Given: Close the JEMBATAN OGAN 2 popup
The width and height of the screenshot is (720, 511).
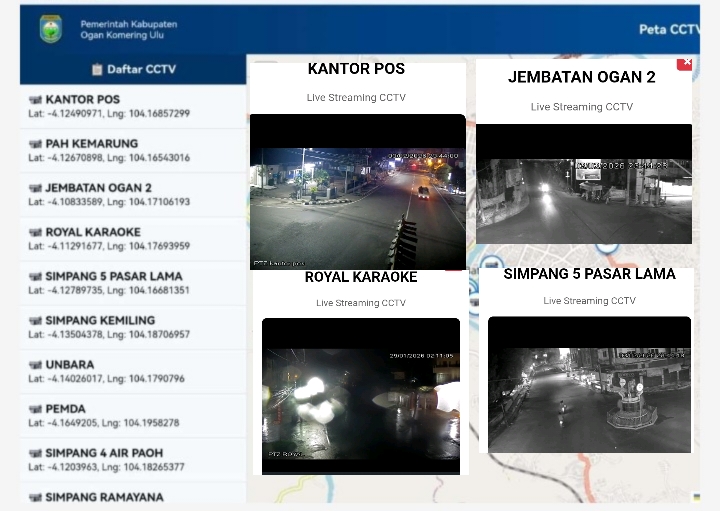Looking at the screenshot, I should point(685,63).
